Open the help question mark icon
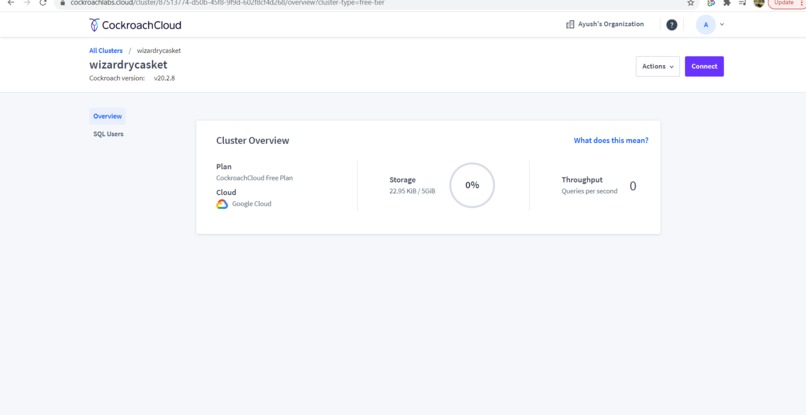806x415 pixels. pos(671,25)
